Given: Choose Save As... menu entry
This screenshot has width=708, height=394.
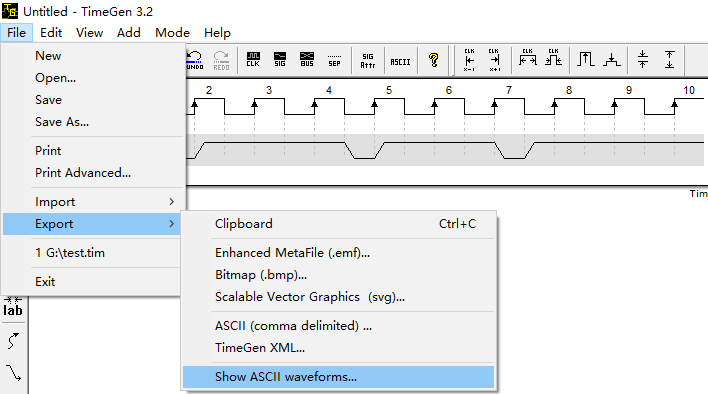Looking at the screenshot, I should (x=93, y=122).
